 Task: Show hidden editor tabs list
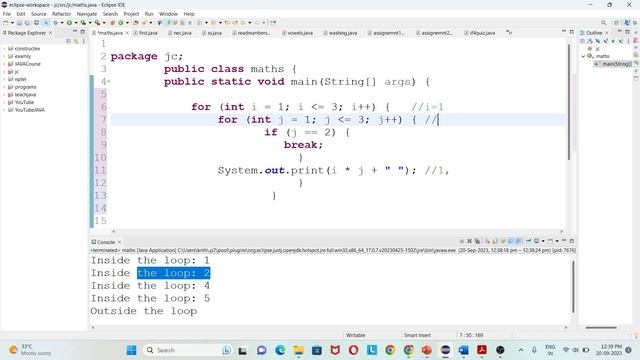(x=509, y=32)
